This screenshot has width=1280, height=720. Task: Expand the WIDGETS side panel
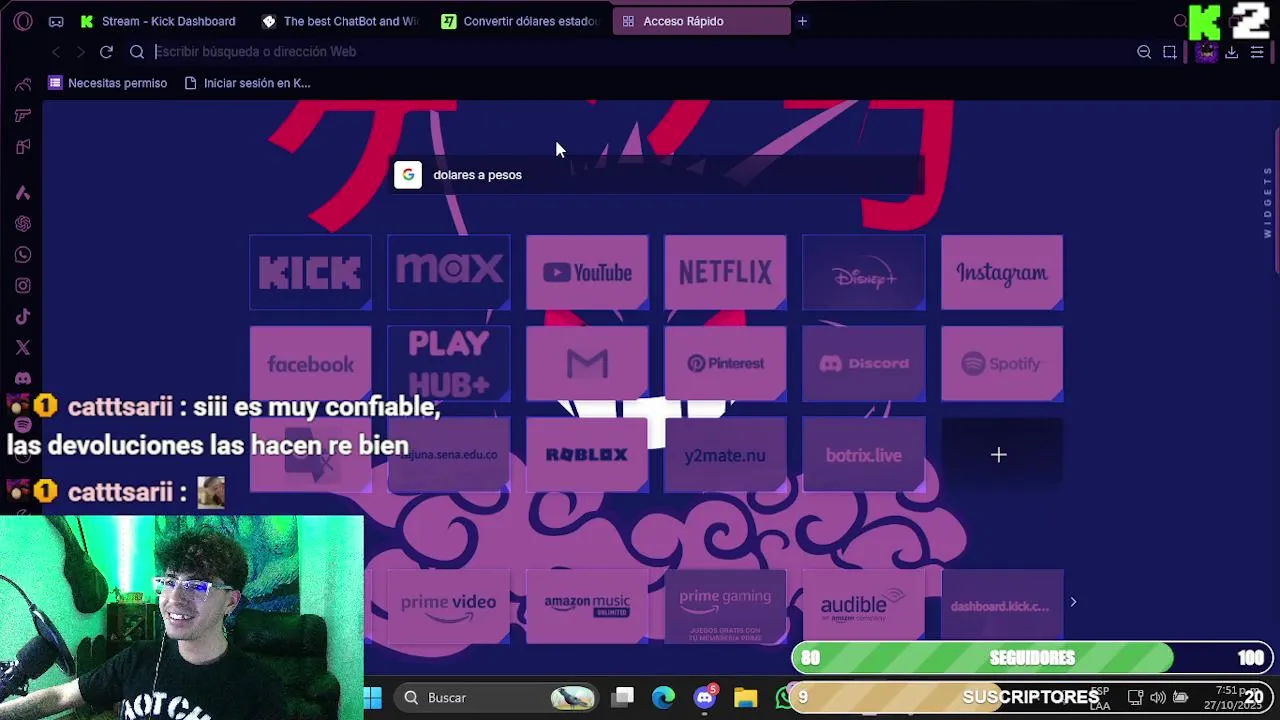click(x=1267, y=202)
